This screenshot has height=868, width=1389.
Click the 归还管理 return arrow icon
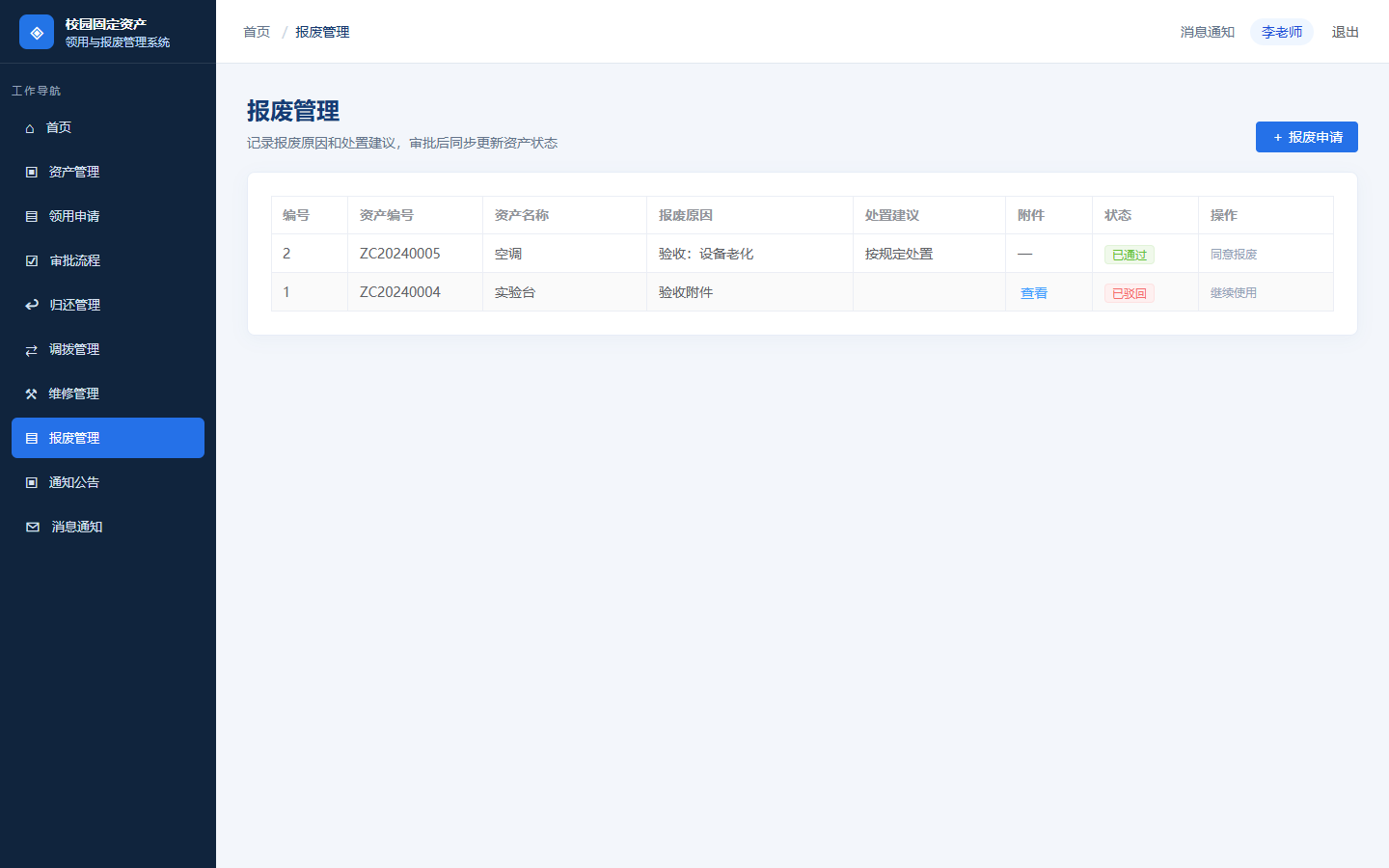[32, 305]
